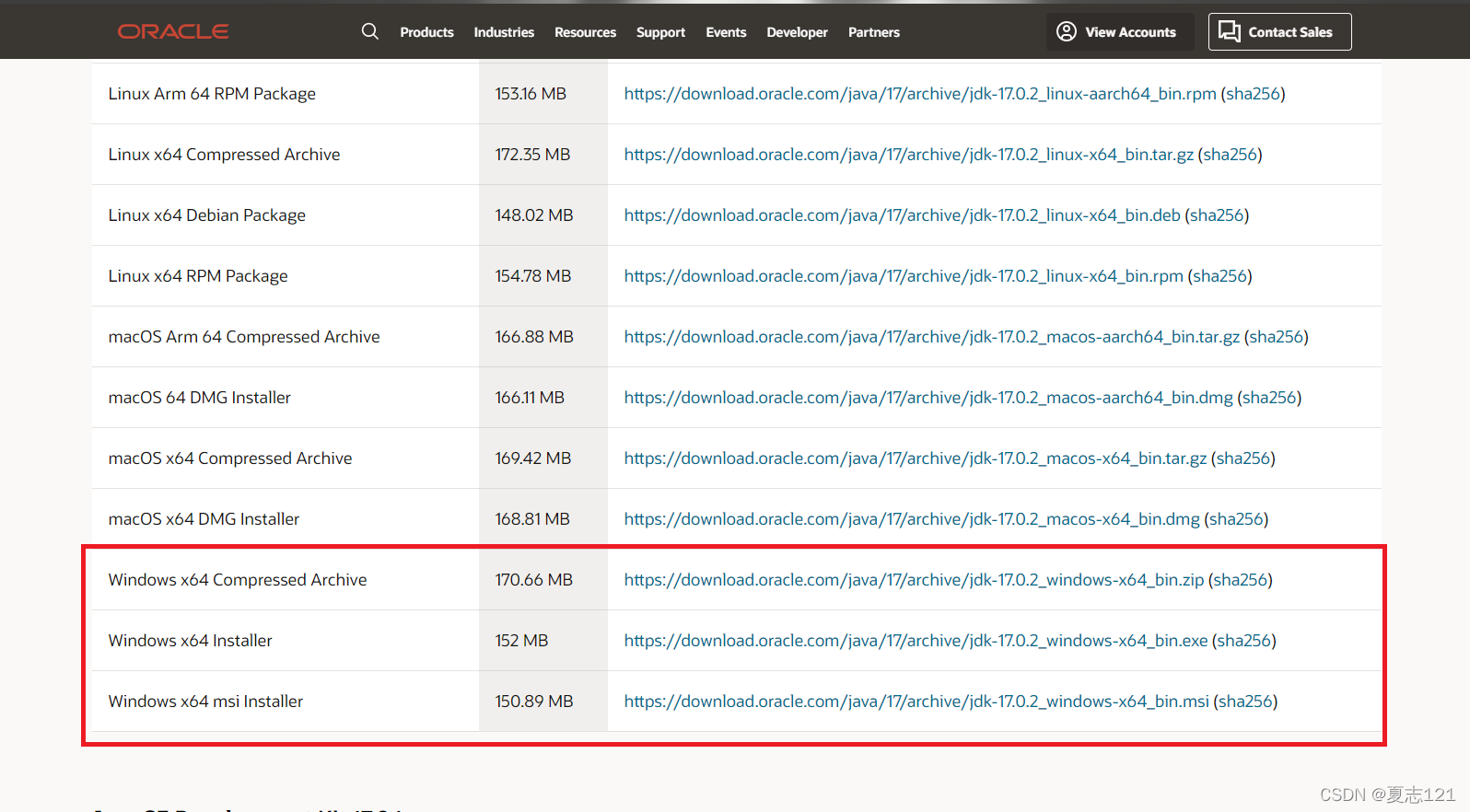This screenshot has width=1470, height=812.
Task: Click the 166.88 MB size cell
Action: coord(543,337)
